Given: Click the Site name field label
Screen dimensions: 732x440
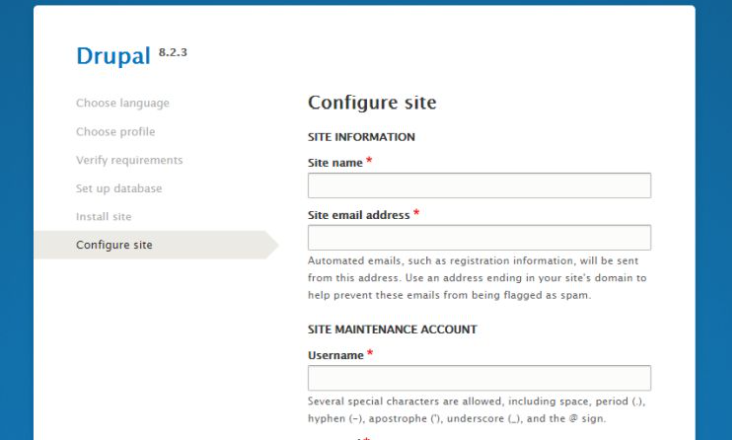Looking at the screenshot, I should pyautogui.click(x=335, y=163).
